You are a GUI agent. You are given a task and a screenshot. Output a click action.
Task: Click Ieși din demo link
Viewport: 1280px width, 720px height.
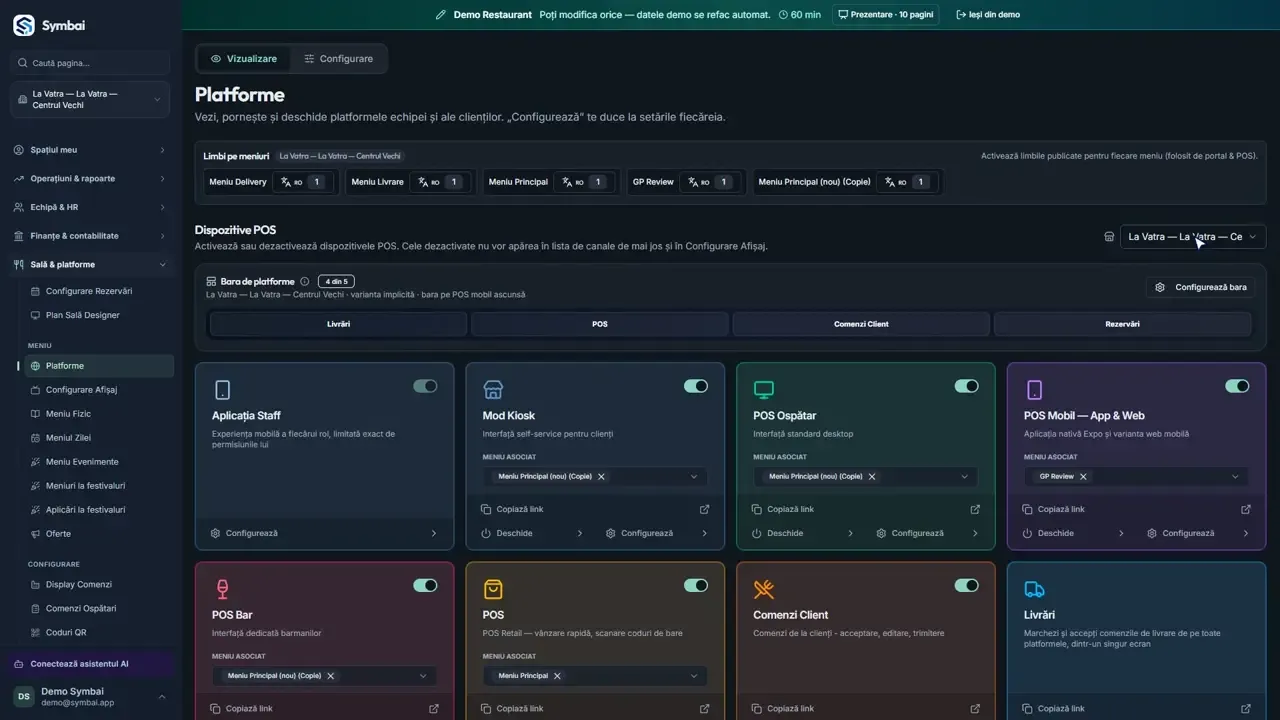pos(988,15)
